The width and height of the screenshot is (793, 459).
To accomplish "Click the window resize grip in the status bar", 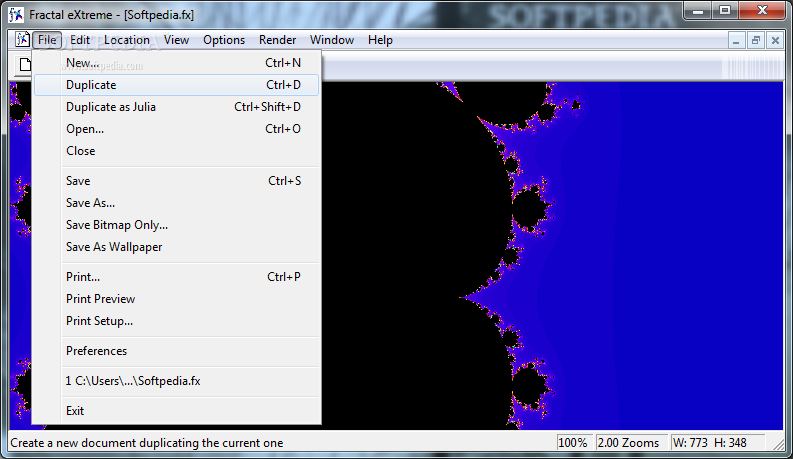I will point(778,444).
